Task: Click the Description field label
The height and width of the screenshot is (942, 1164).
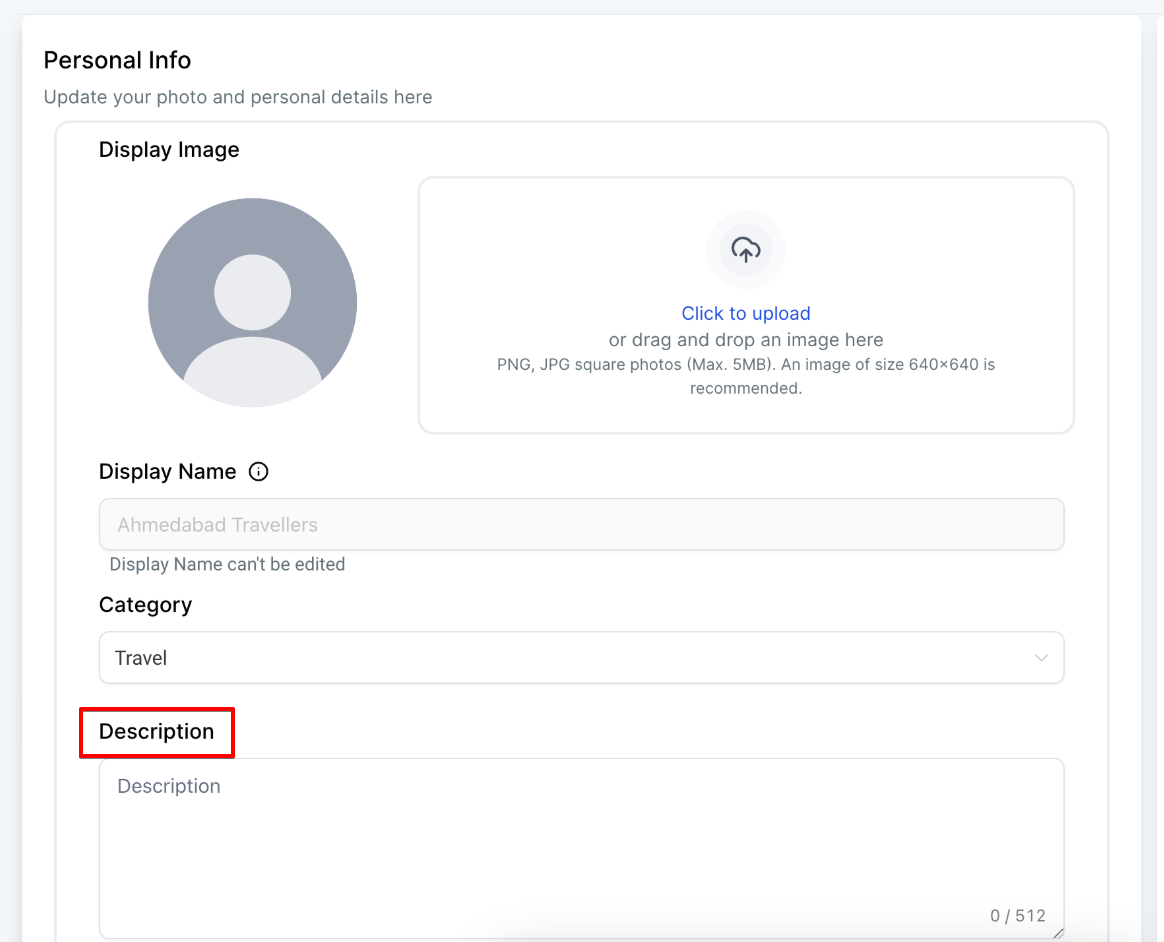Action: 157,732
